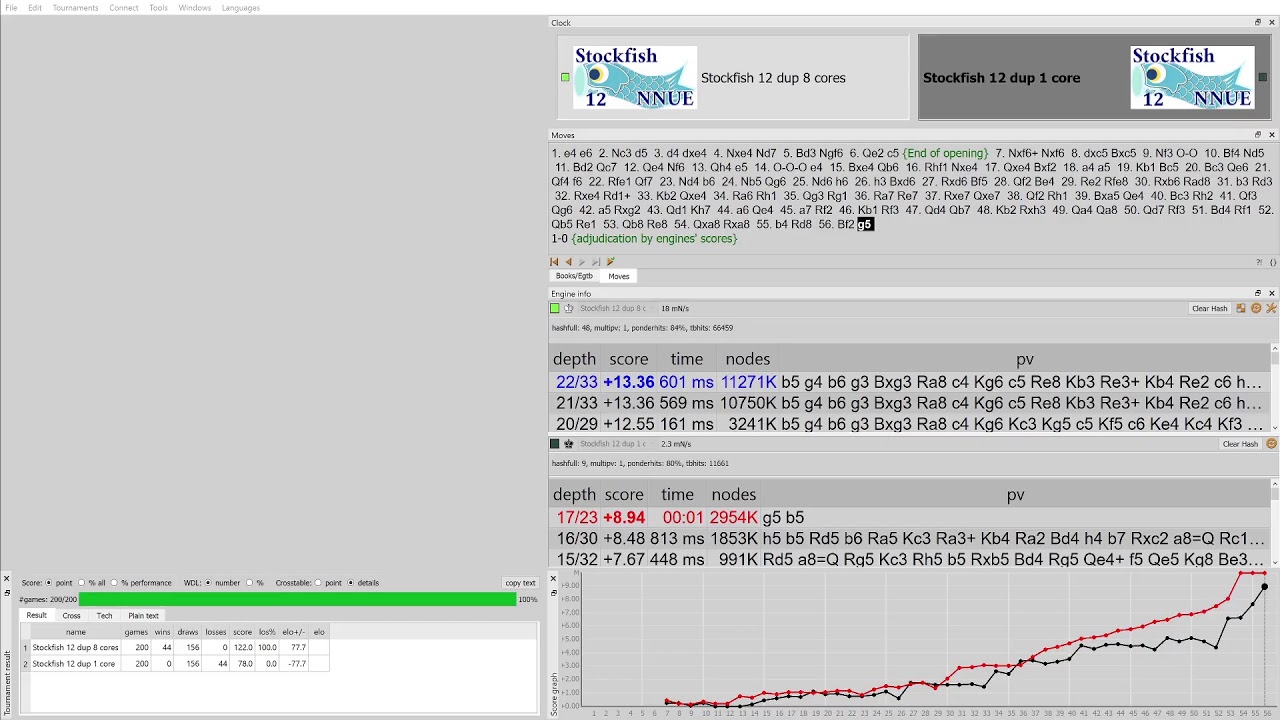
Task: Select Crosstable 'details' radio button
Action: click(351, 583)
